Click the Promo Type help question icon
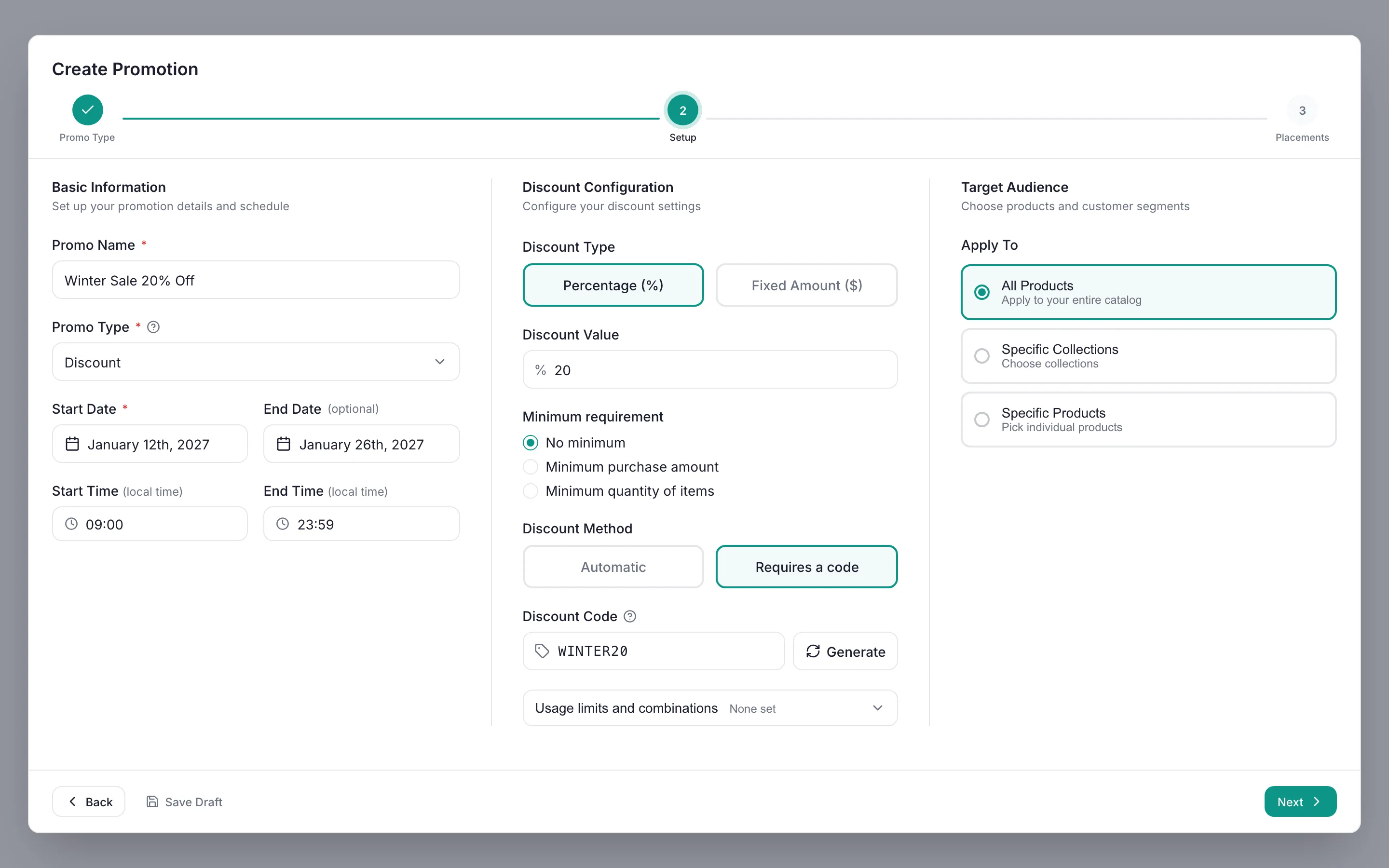 pyautogui.click(x=153, y=327)
